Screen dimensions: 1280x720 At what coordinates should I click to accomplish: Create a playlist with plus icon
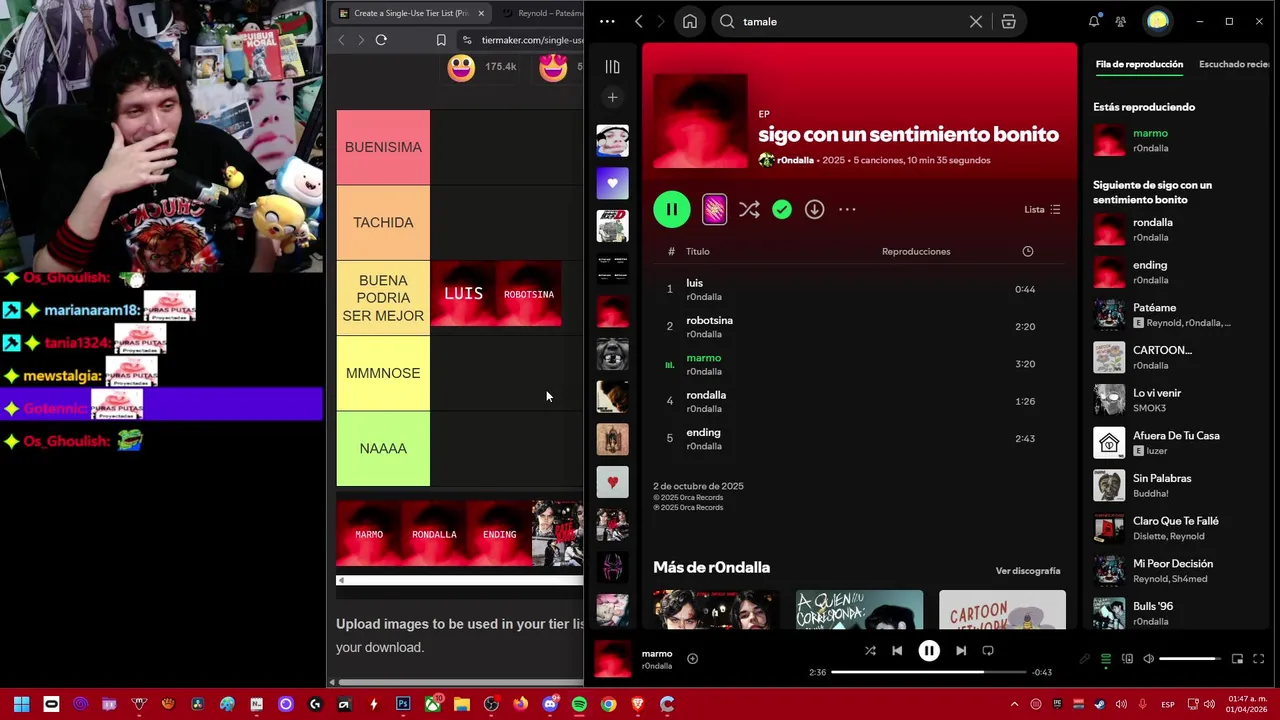(x=612, y=97)
